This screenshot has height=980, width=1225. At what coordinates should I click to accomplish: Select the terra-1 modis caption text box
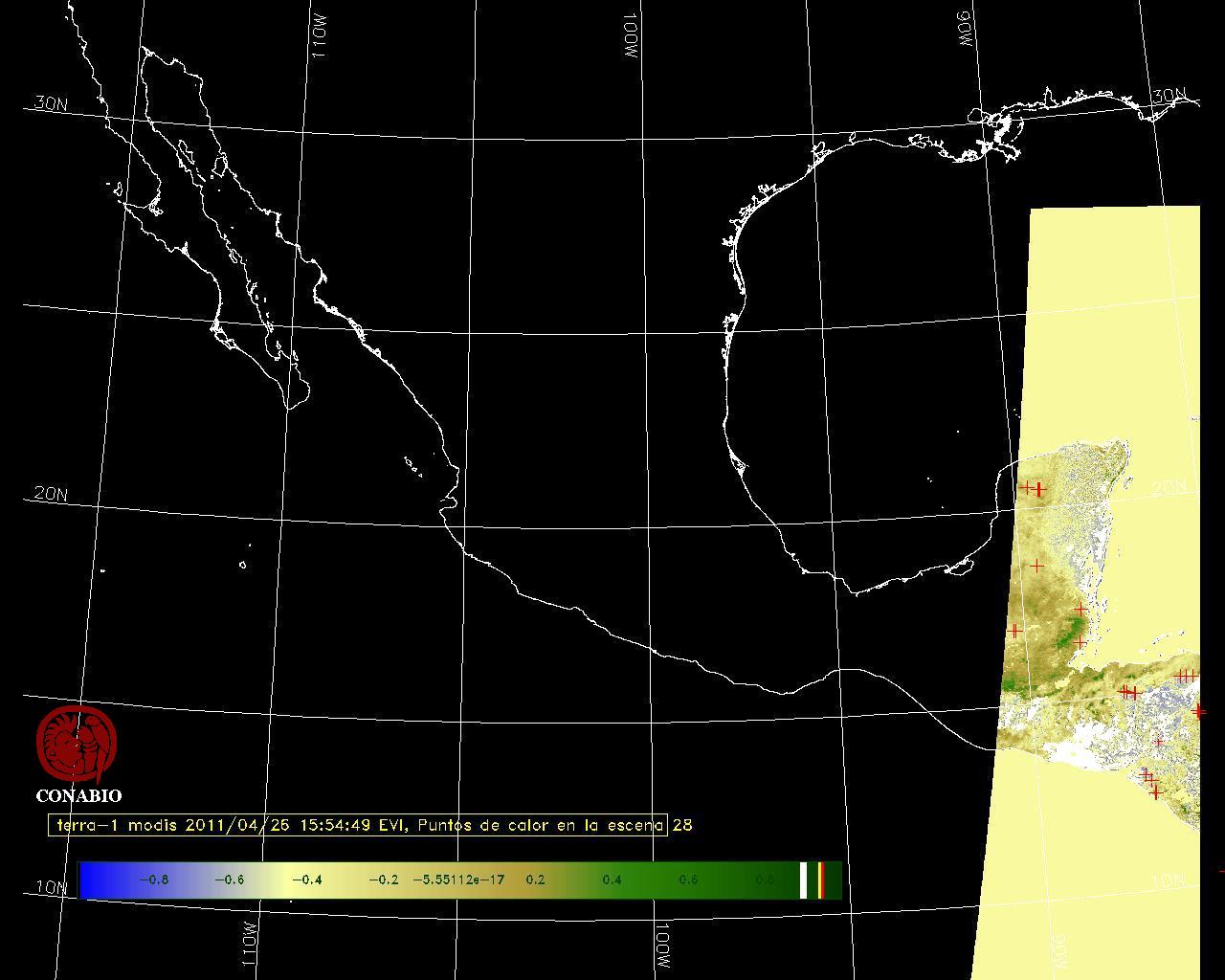(358, 825)
